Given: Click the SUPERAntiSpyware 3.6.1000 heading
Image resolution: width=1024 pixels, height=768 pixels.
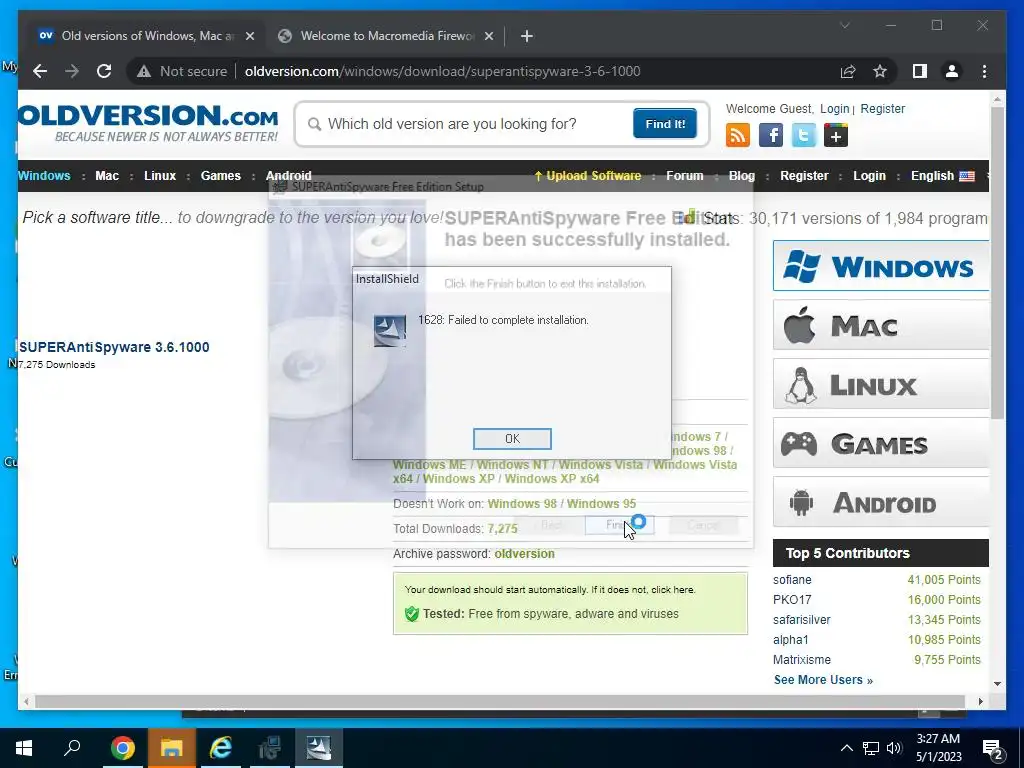Looking at the screenshot, I should tap(114, 347).
